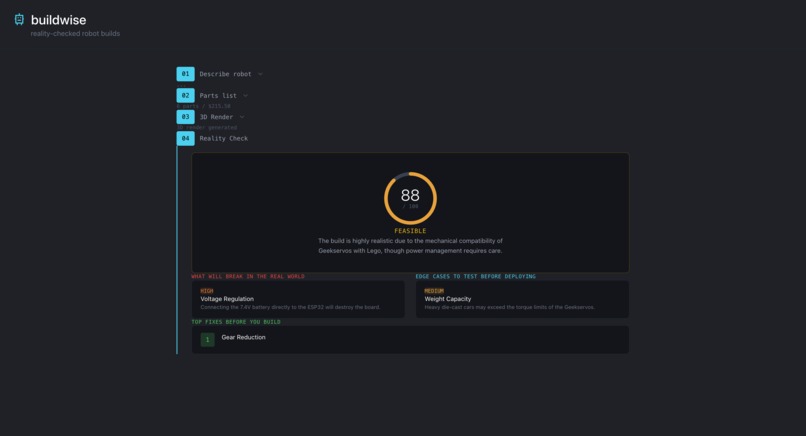Open the 3D Render step

coord(216,117)
